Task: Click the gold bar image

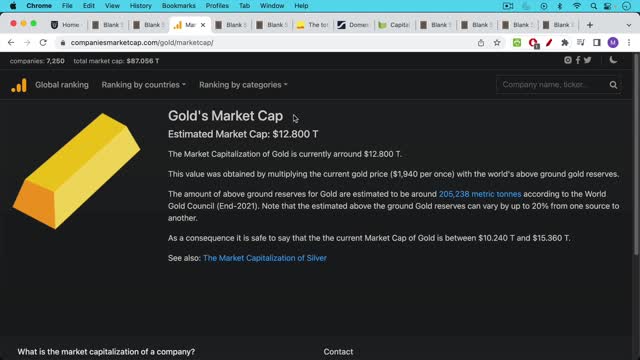Action: tap(77, 171)
